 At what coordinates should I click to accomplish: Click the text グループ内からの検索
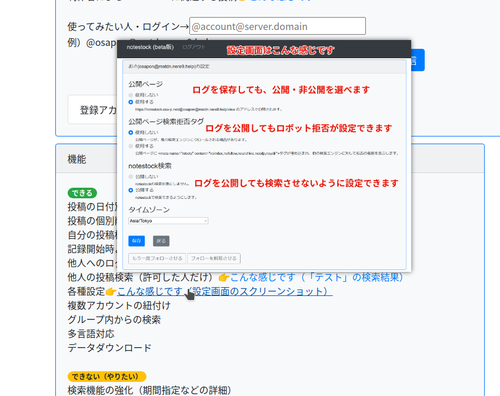click(114, 319)
